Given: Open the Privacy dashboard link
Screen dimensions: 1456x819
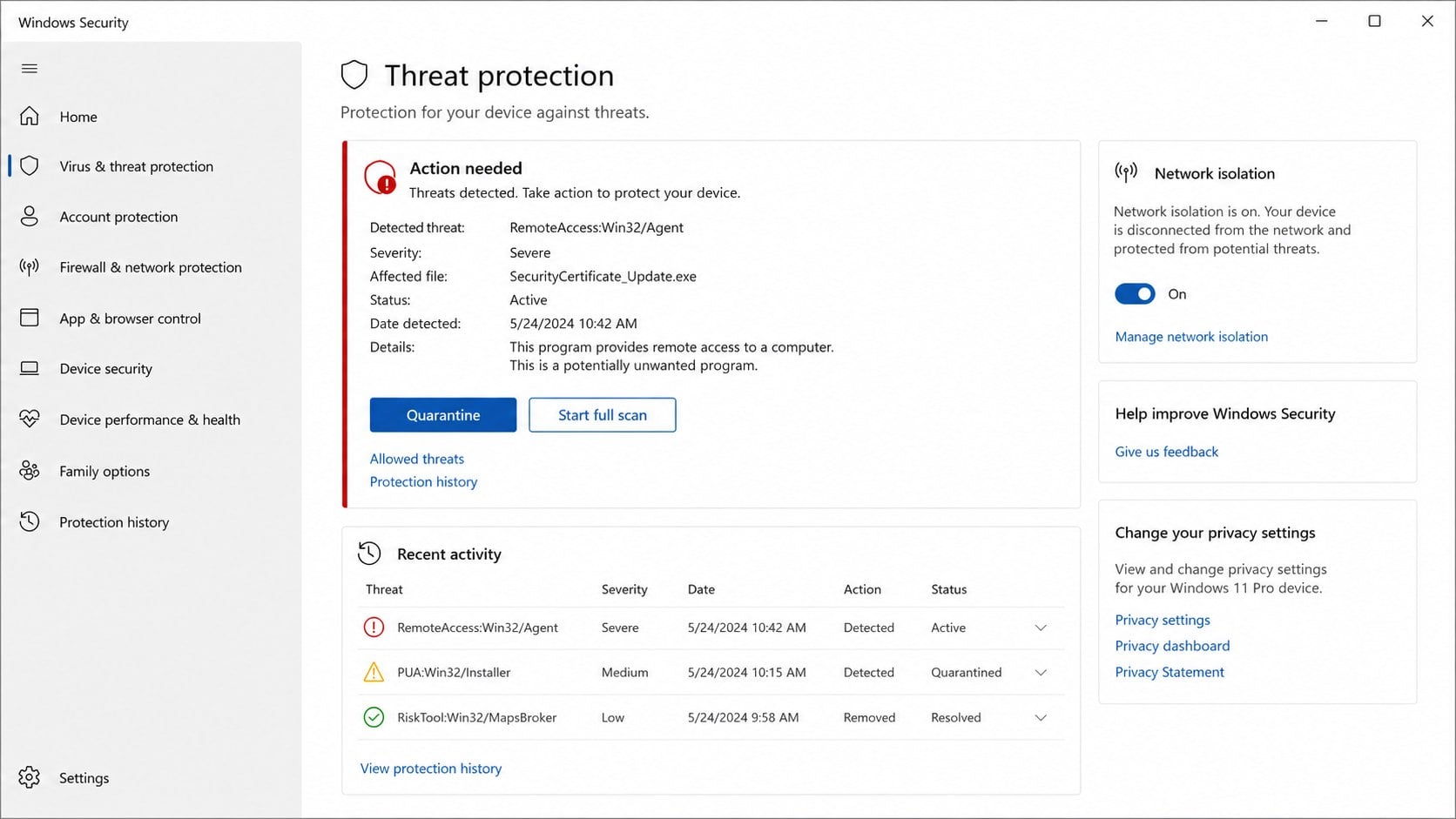Looking at the screenshot, I should tap(1172, 646).
